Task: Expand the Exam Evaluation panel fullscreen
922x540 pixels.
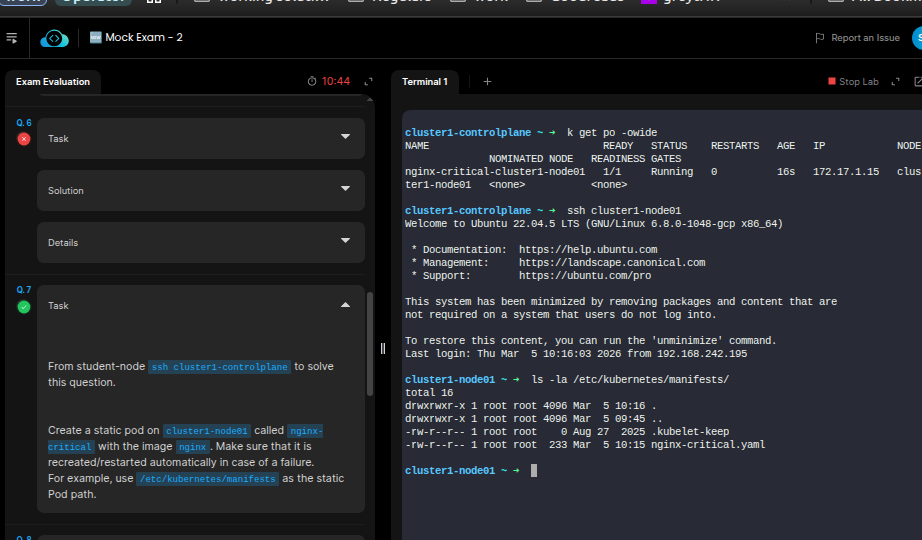Action: pyautogui.click(x=368, y=81)
